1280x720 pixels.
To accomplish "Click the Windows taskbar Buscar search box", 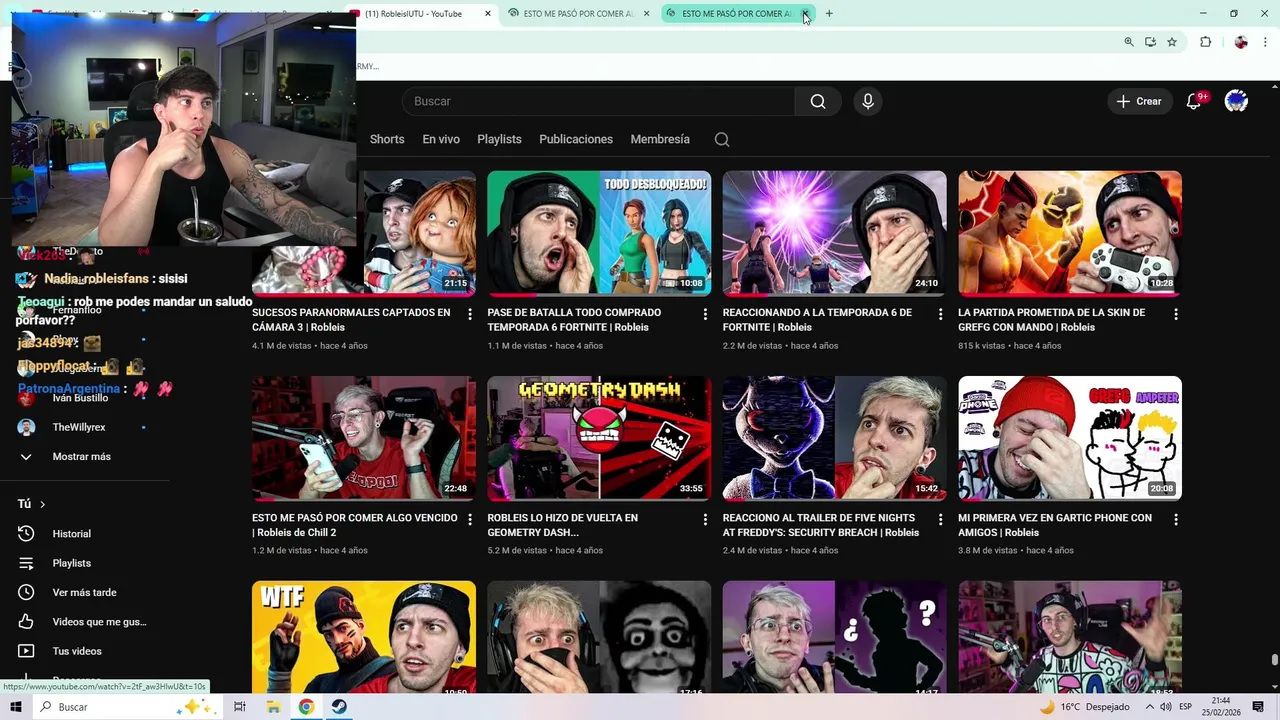I will coord(127,707).
